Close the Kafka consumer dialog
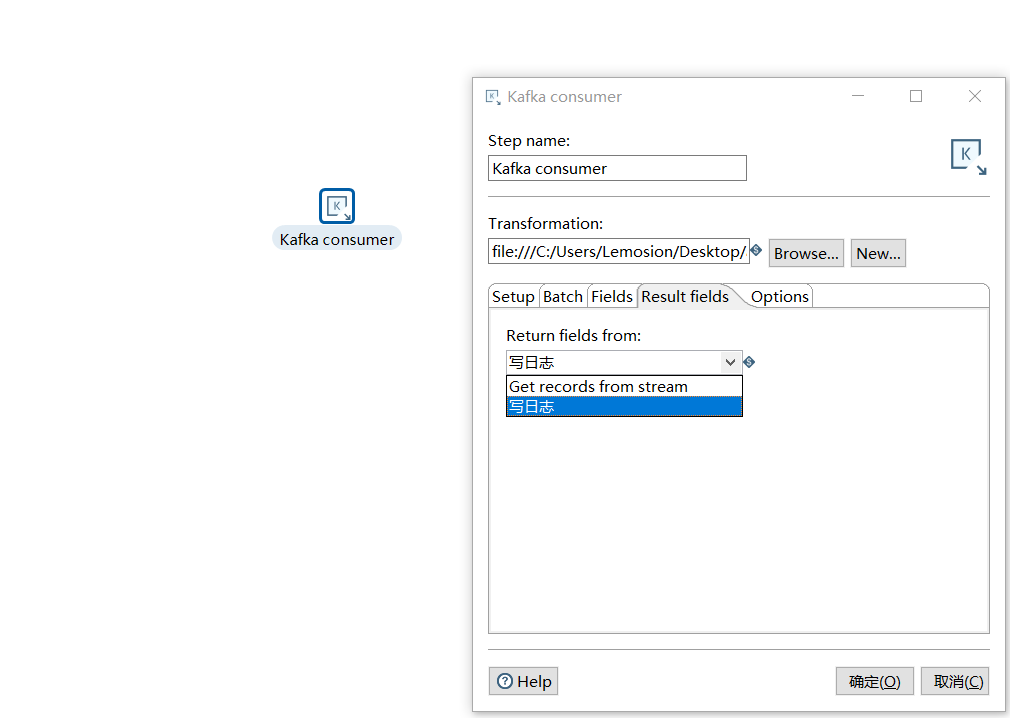Screen dimensions: 1010x718 [x=975, y=96]
